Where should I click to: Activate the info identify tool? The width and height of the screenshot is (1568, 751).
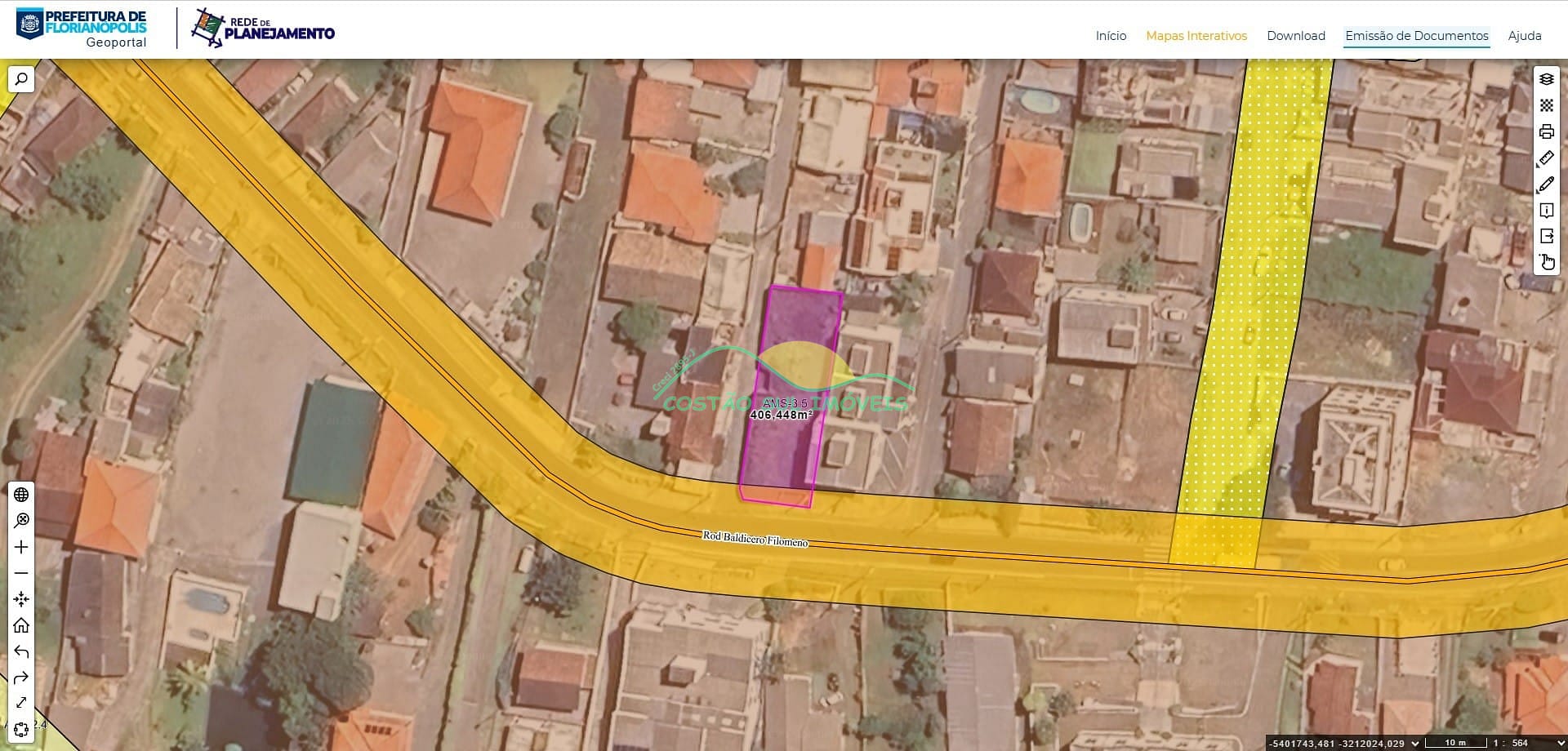[x=1546, y=211]
